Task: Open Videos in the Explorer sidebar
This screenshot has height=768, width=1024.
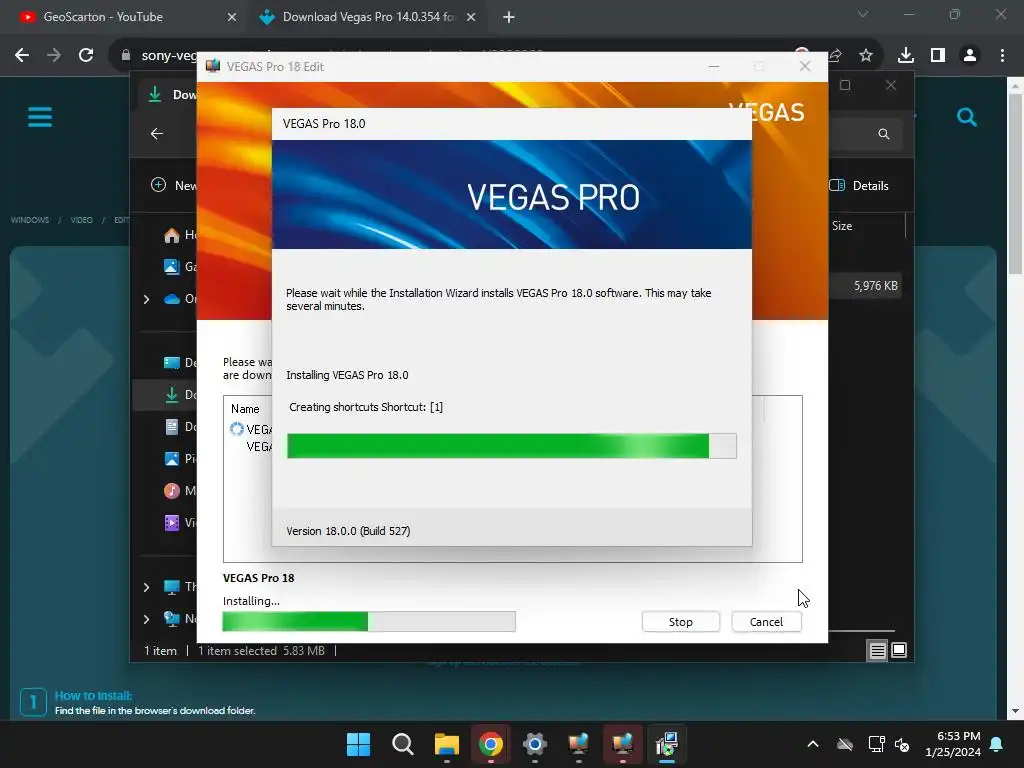Action: [x=180, y=522]
